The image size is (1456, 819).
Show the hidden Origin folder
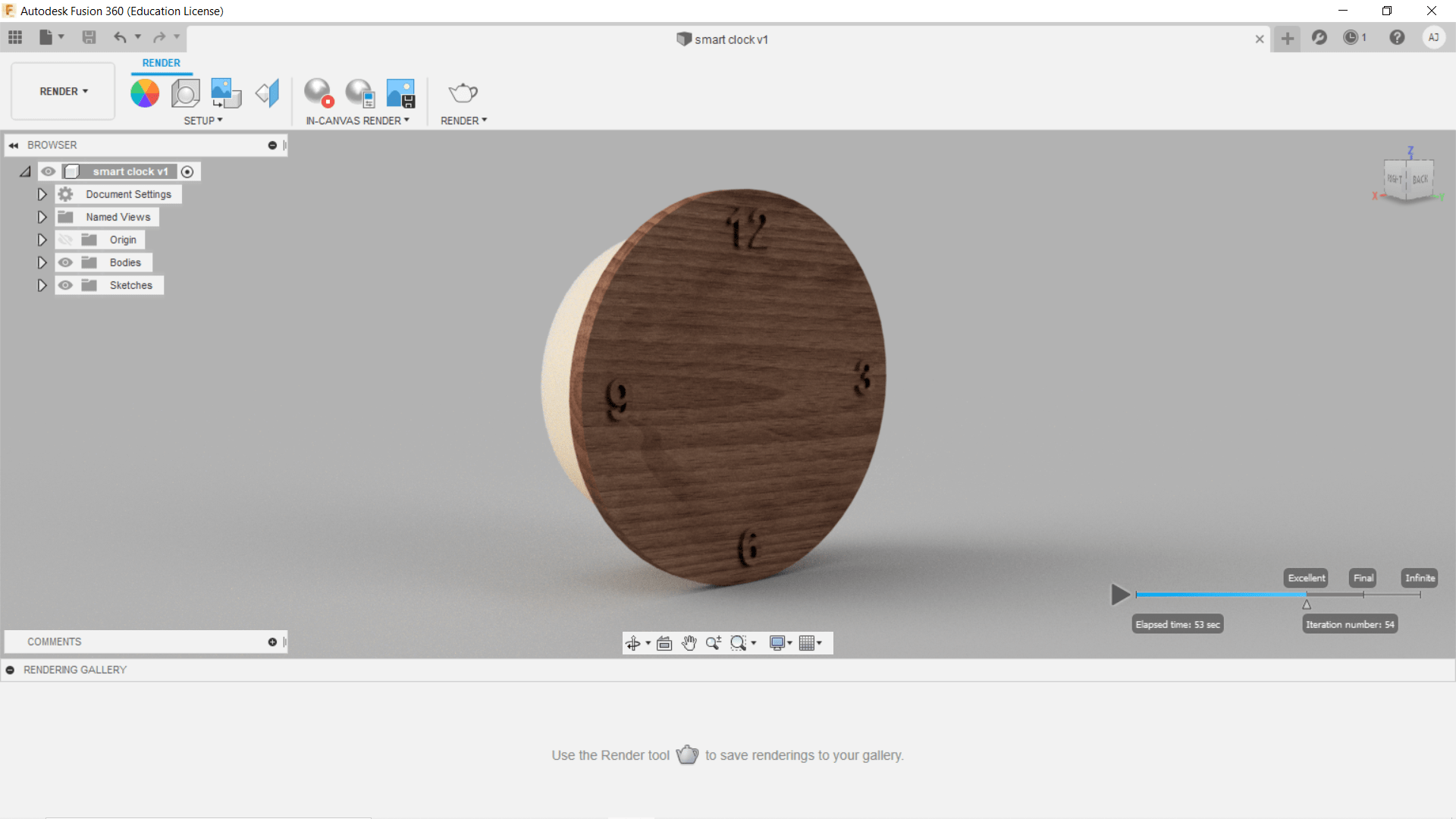(x=66, y=240)
